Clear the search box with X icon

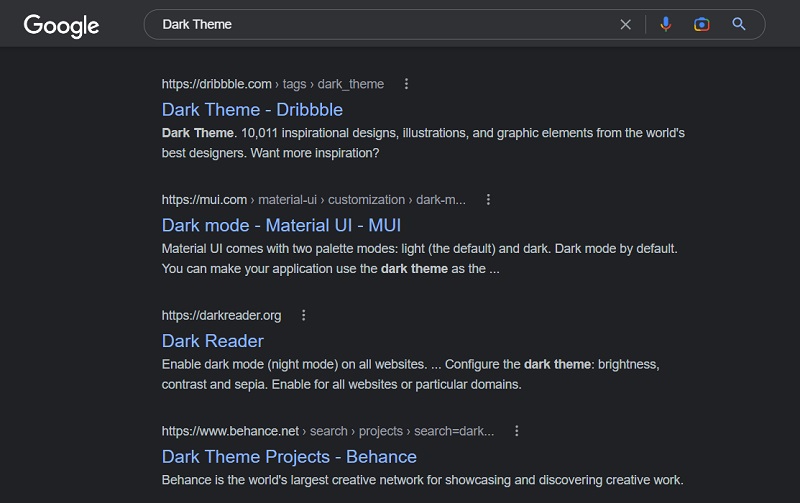pos(626,24)
